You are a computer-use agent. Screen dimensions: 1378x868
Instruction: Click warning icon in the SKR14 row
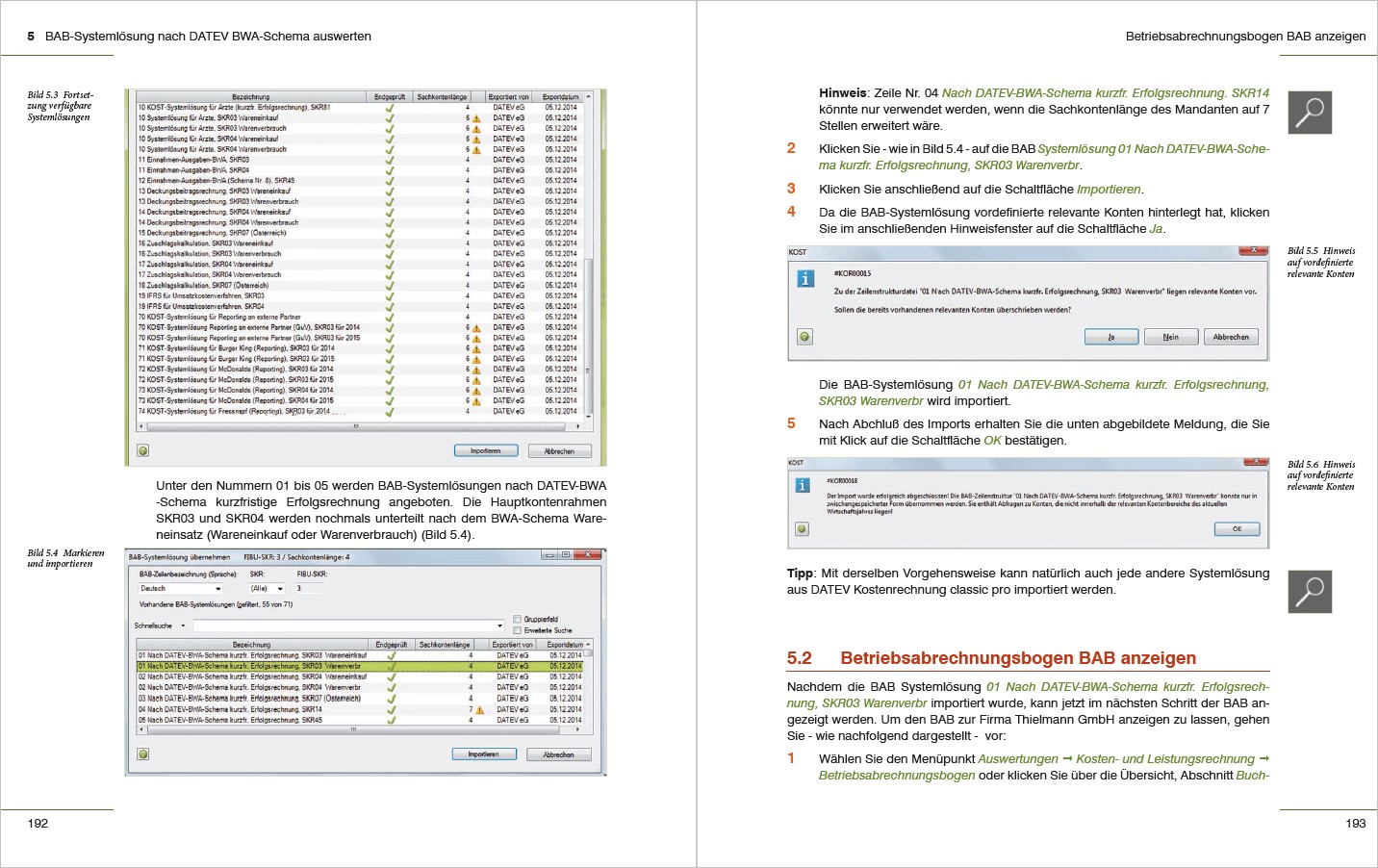coord(479,710)
